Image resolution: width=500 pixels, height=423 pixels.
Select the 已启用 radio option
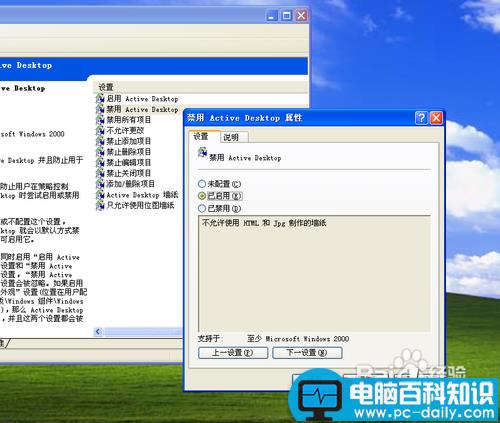click(x=202, y=196)
